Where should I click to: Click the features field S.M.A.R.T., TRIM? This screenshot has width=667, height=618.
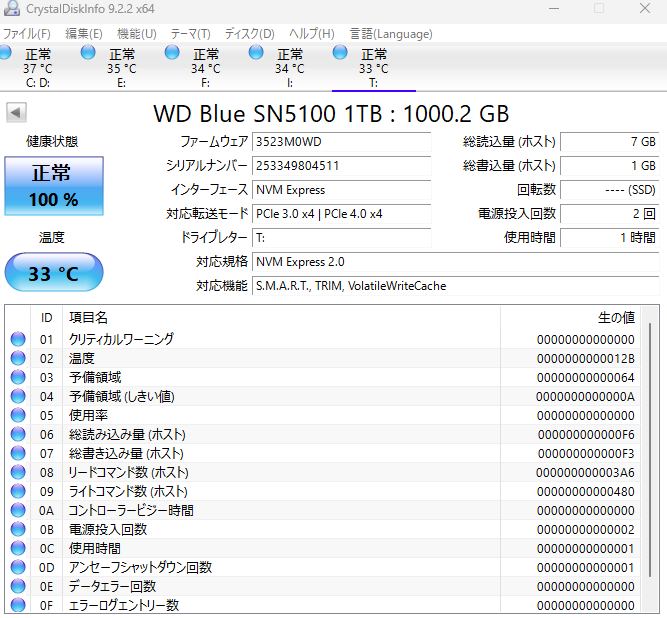point(456,286)
